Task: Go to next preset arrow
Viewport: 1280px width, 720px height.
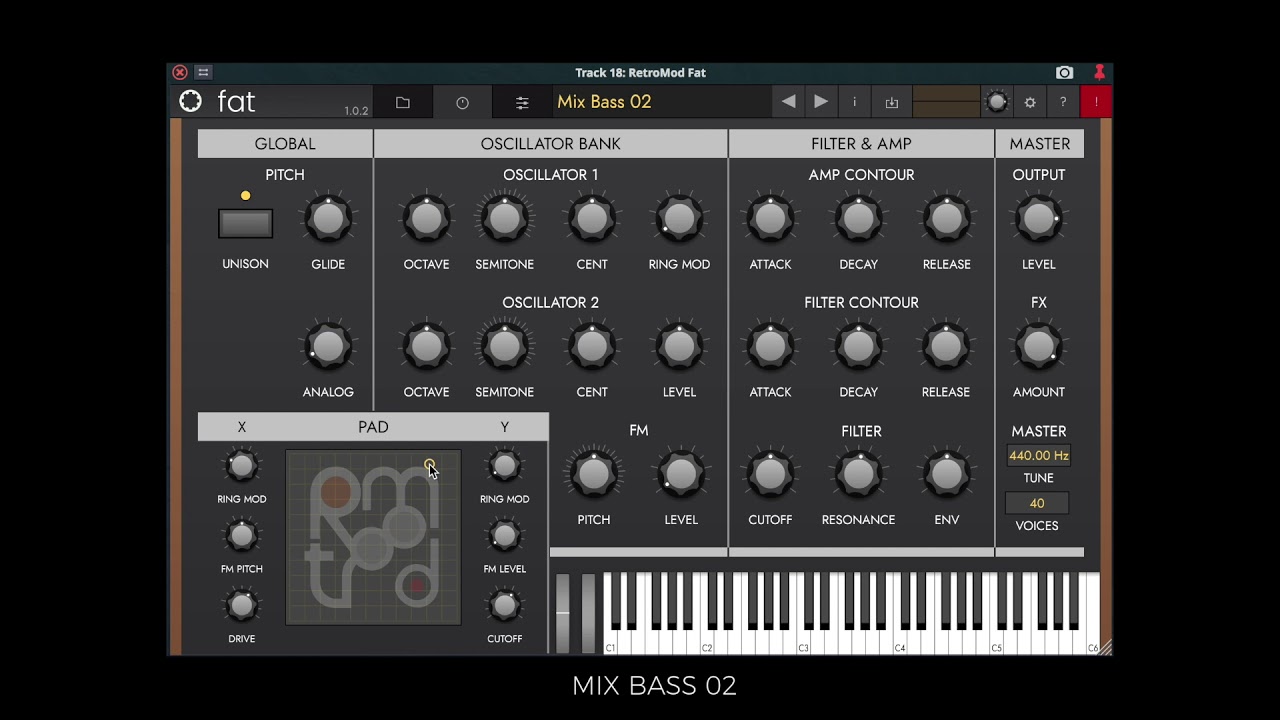Action: pyautogui.click(x=820, y=102)
